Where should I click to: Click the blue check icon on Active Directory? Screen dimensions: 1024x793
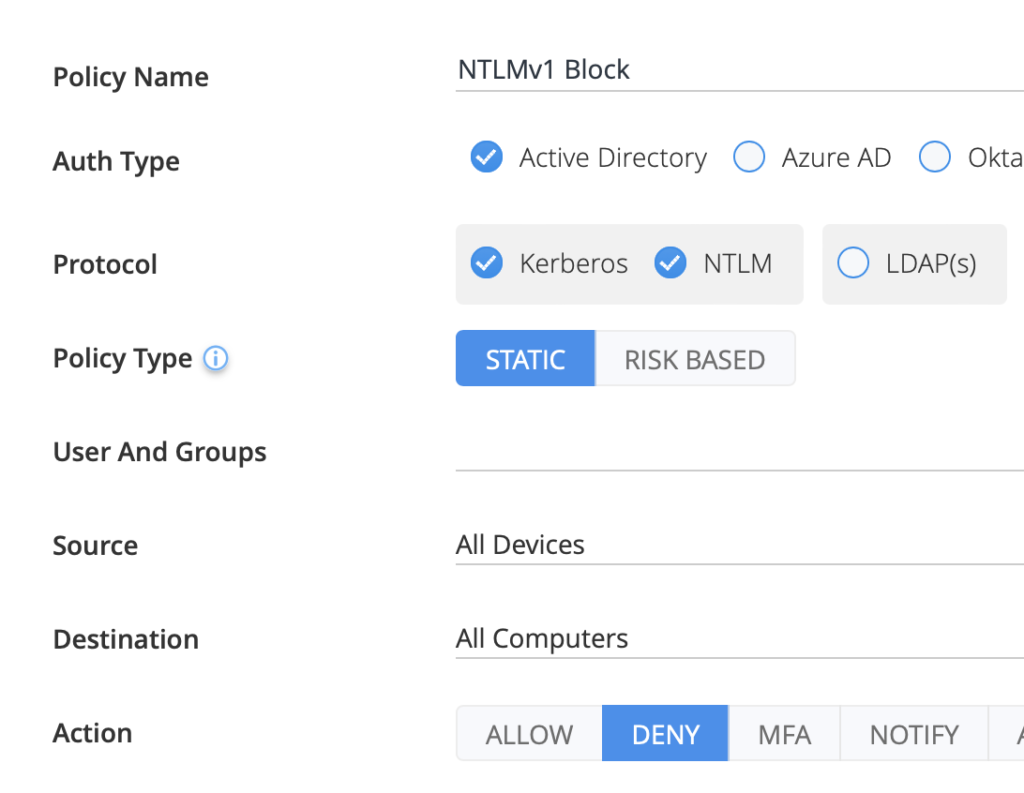[486, 157]
